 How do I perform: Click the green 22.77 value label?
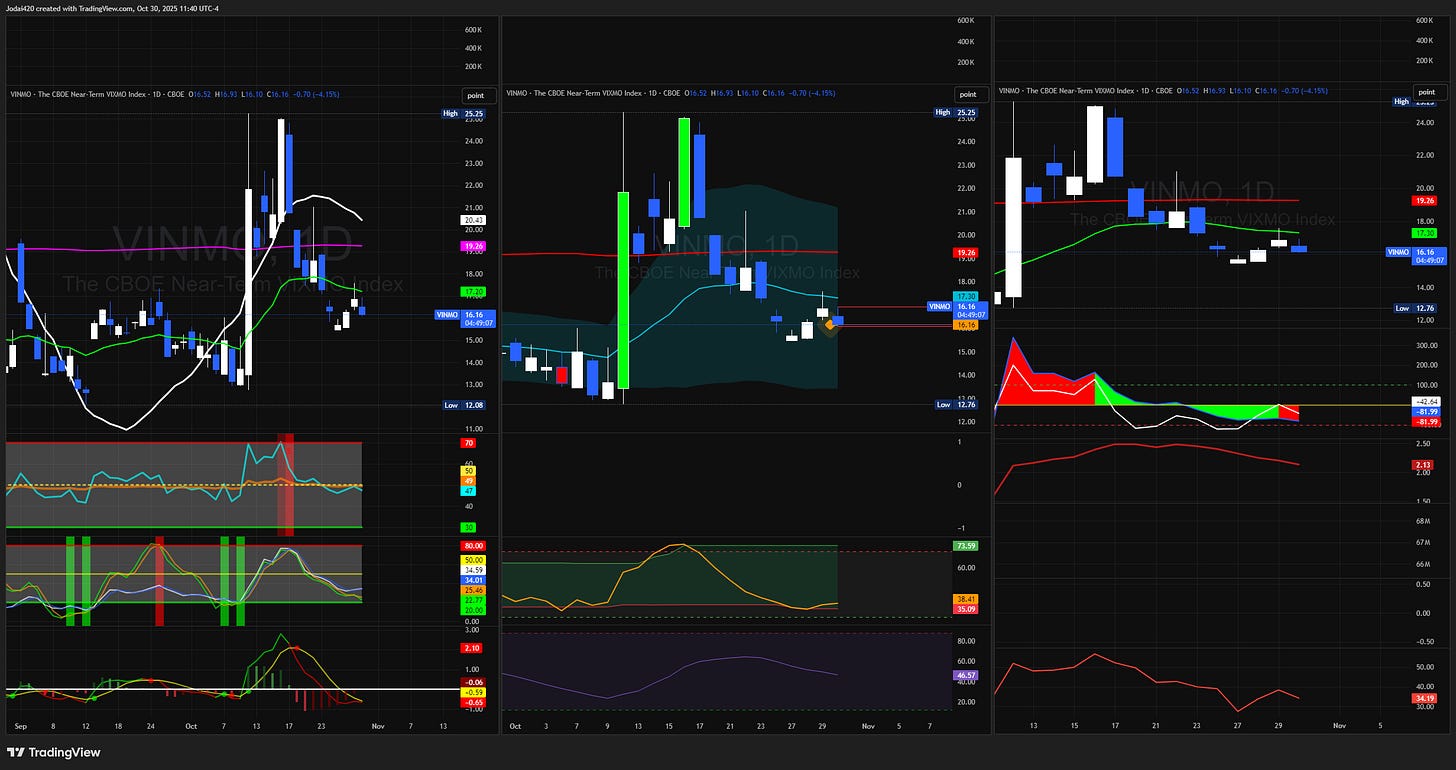click(472, 600)
